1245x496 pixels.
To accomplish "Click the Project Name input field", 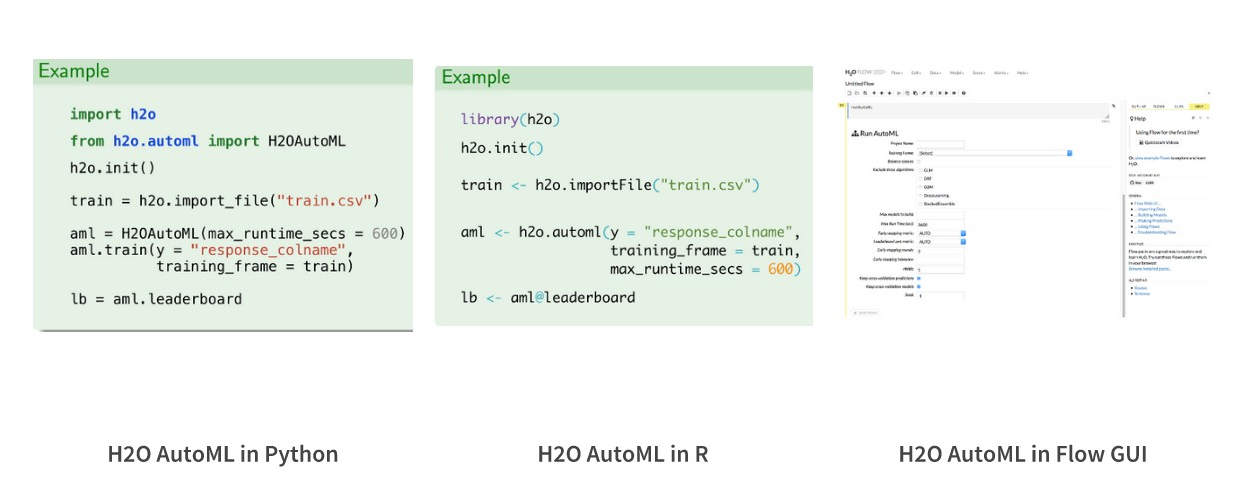I will [x=941, y=144].
